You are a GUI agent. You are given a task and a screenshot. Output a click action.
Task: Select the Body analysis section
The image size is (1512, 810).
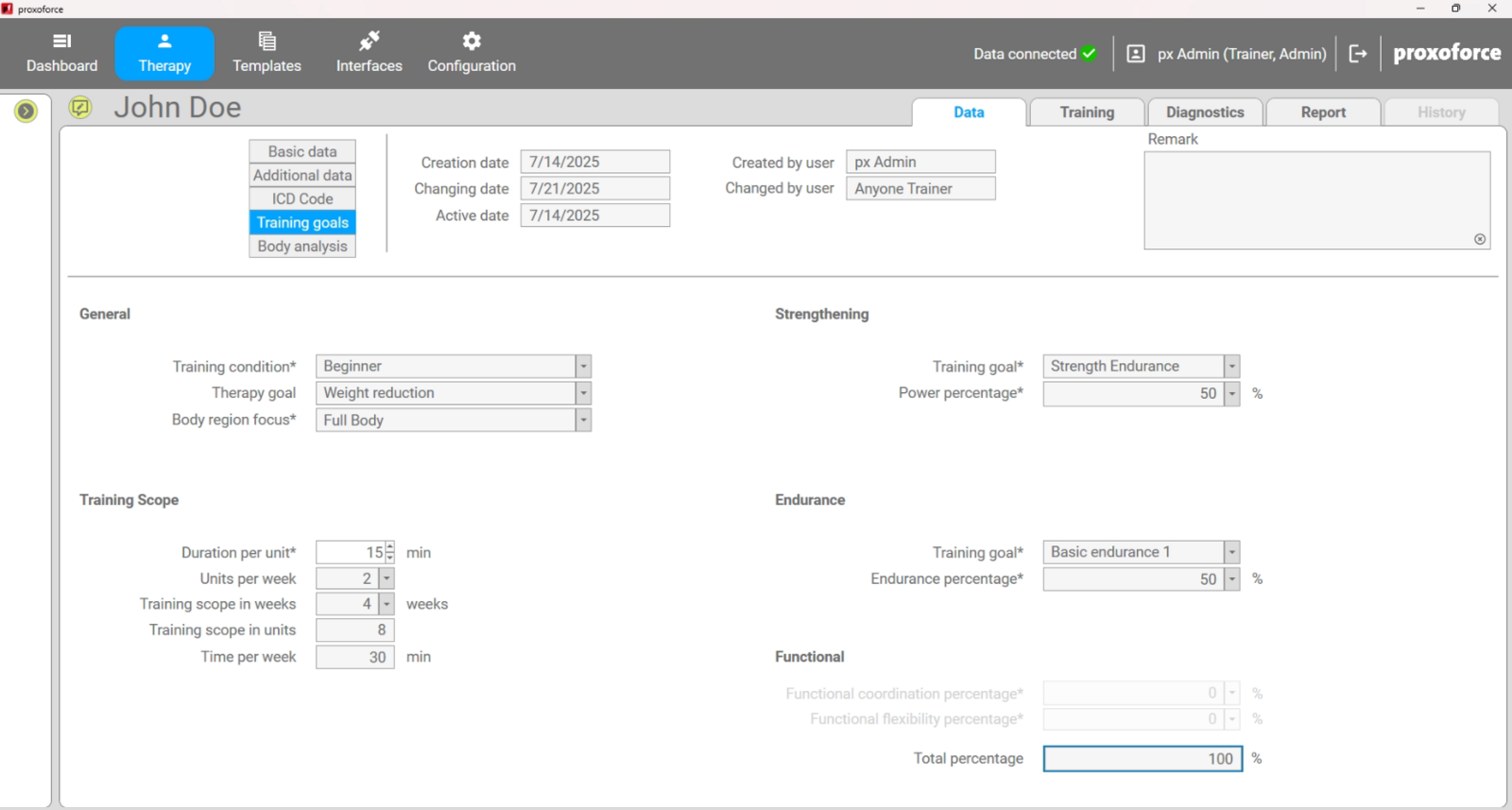(302, 247)
